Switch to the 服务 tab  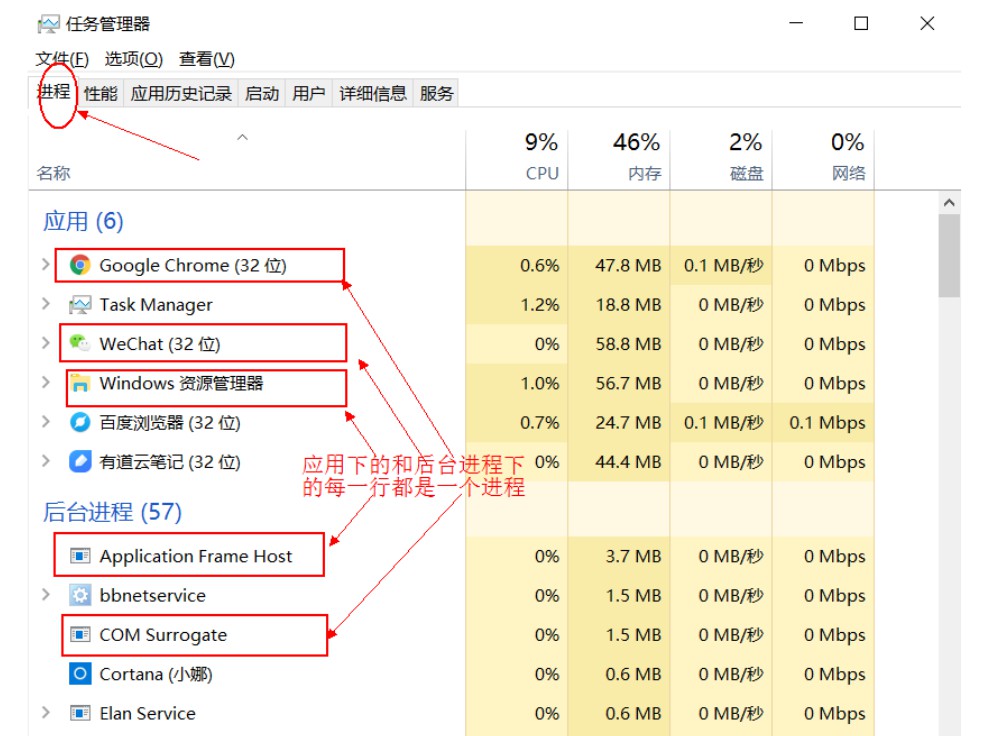(x=436, y=94)
